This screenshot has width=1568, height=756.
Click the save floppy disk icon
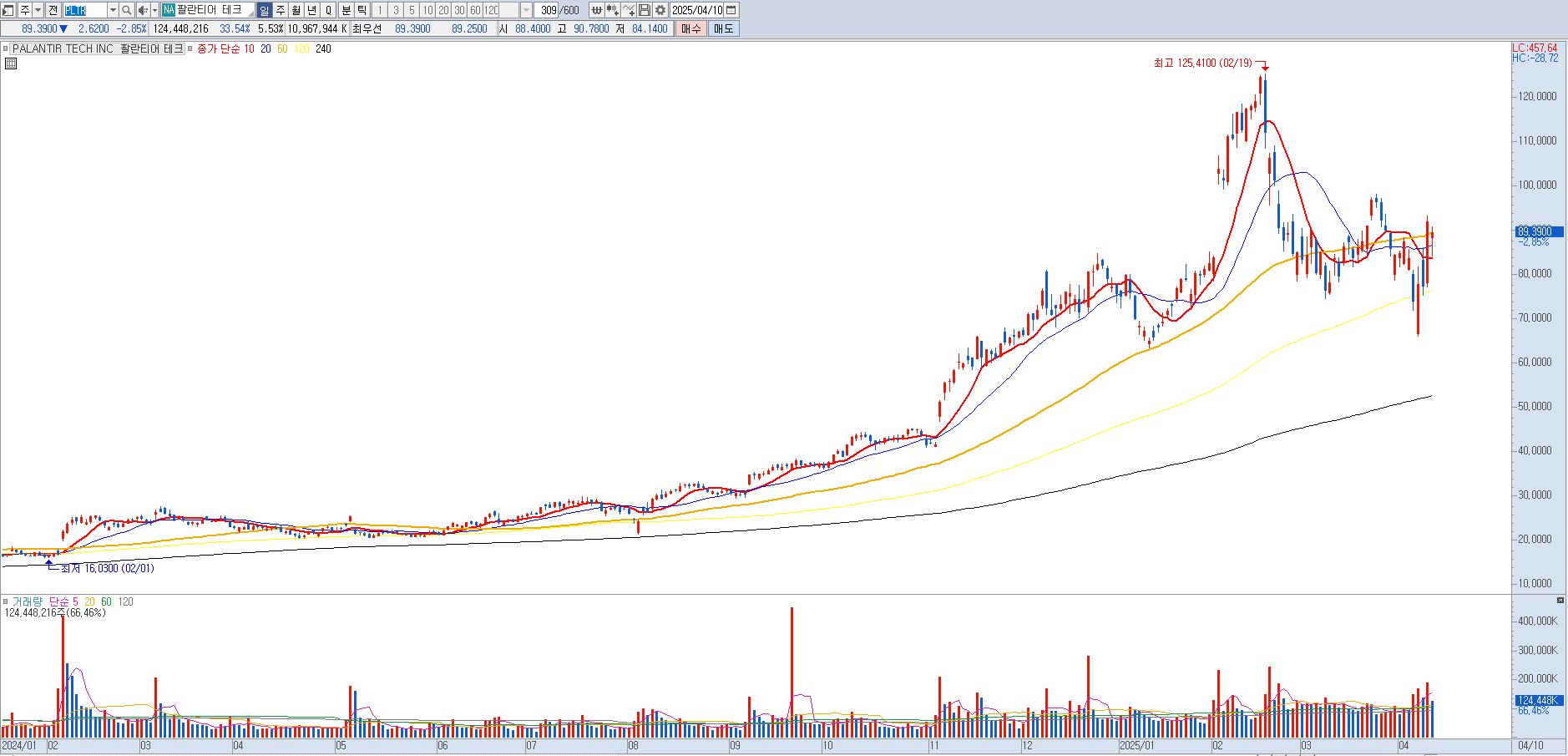tap(644, 10)
